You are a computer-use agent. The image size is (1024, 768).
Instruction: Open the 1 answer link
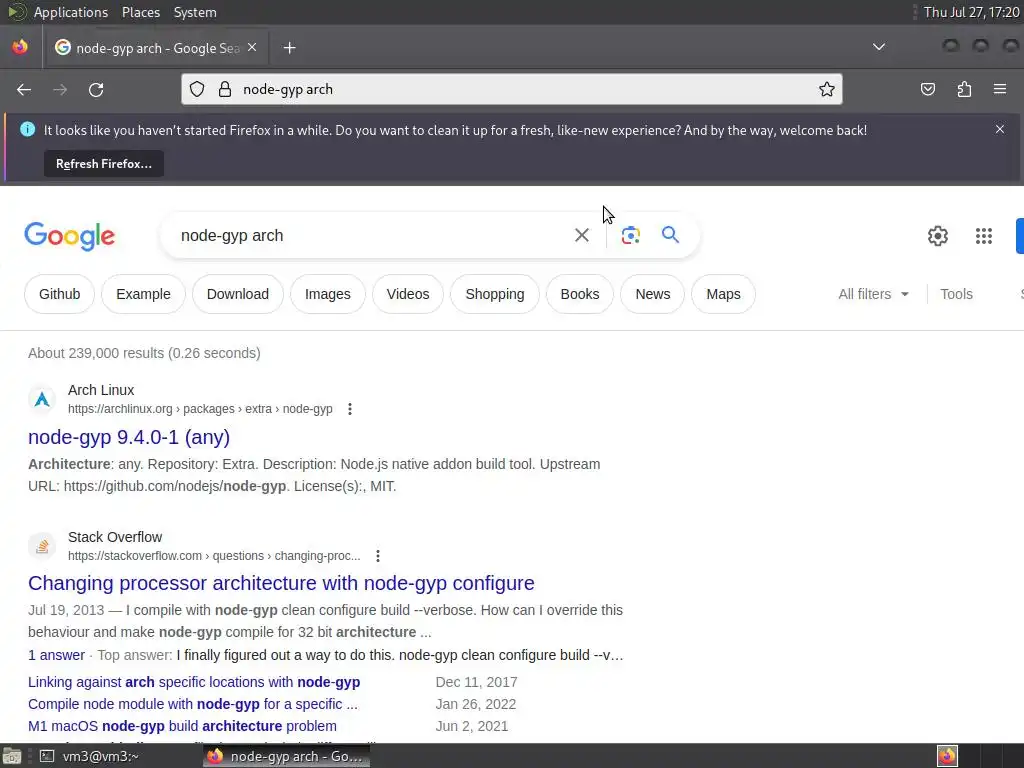[x=56, y=655]
